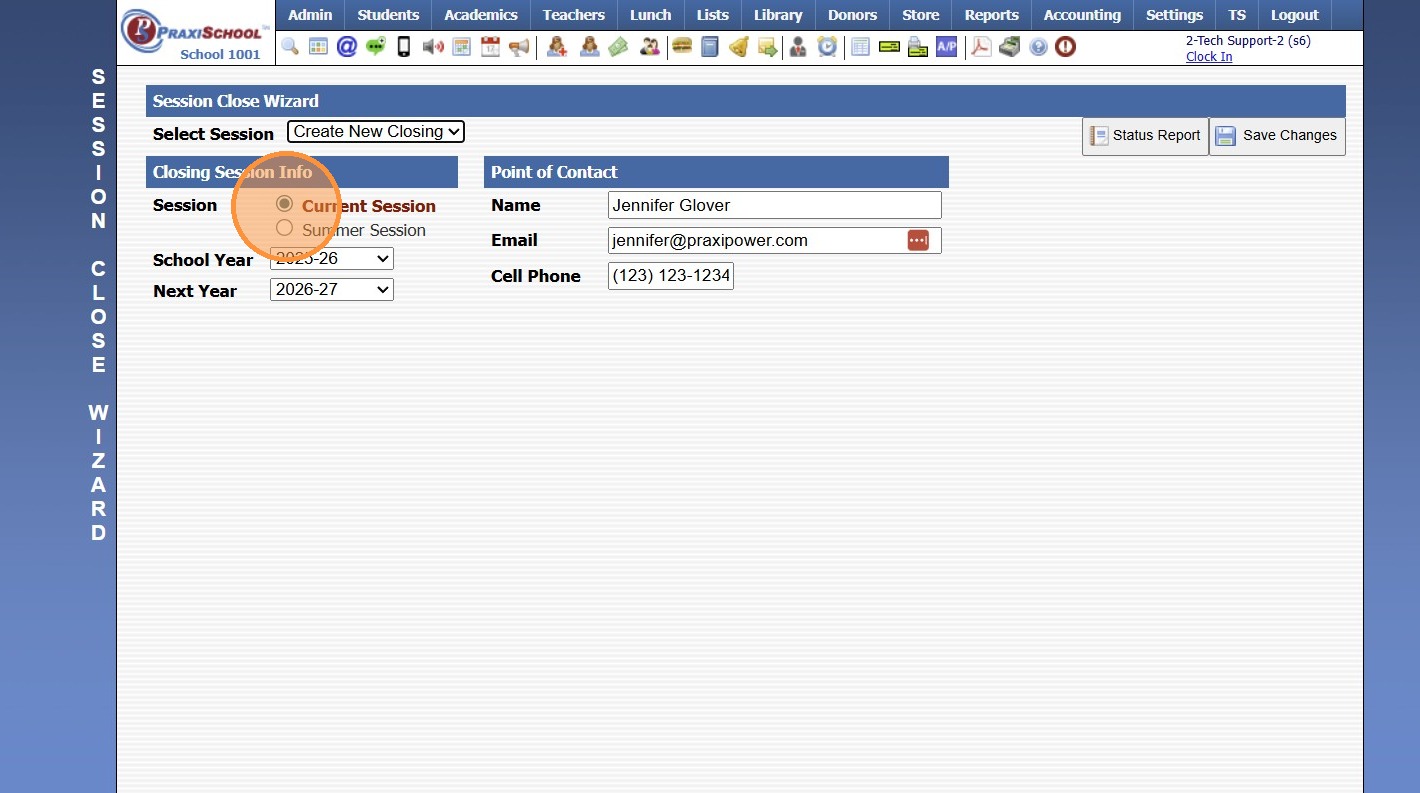Select the Current Session radio button
The height and width of the screenshot is (793, 1420).
285,204
